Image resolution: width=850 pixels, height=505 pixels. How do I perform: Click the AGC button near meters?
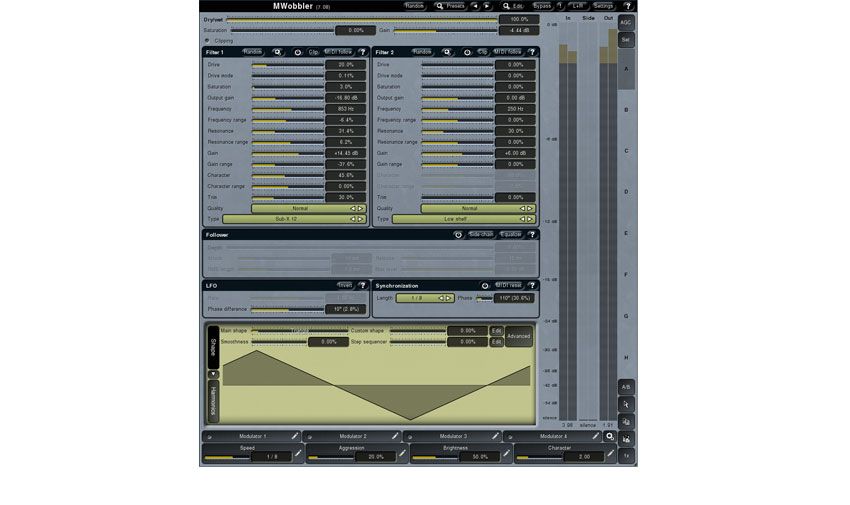tap(626, 23)
